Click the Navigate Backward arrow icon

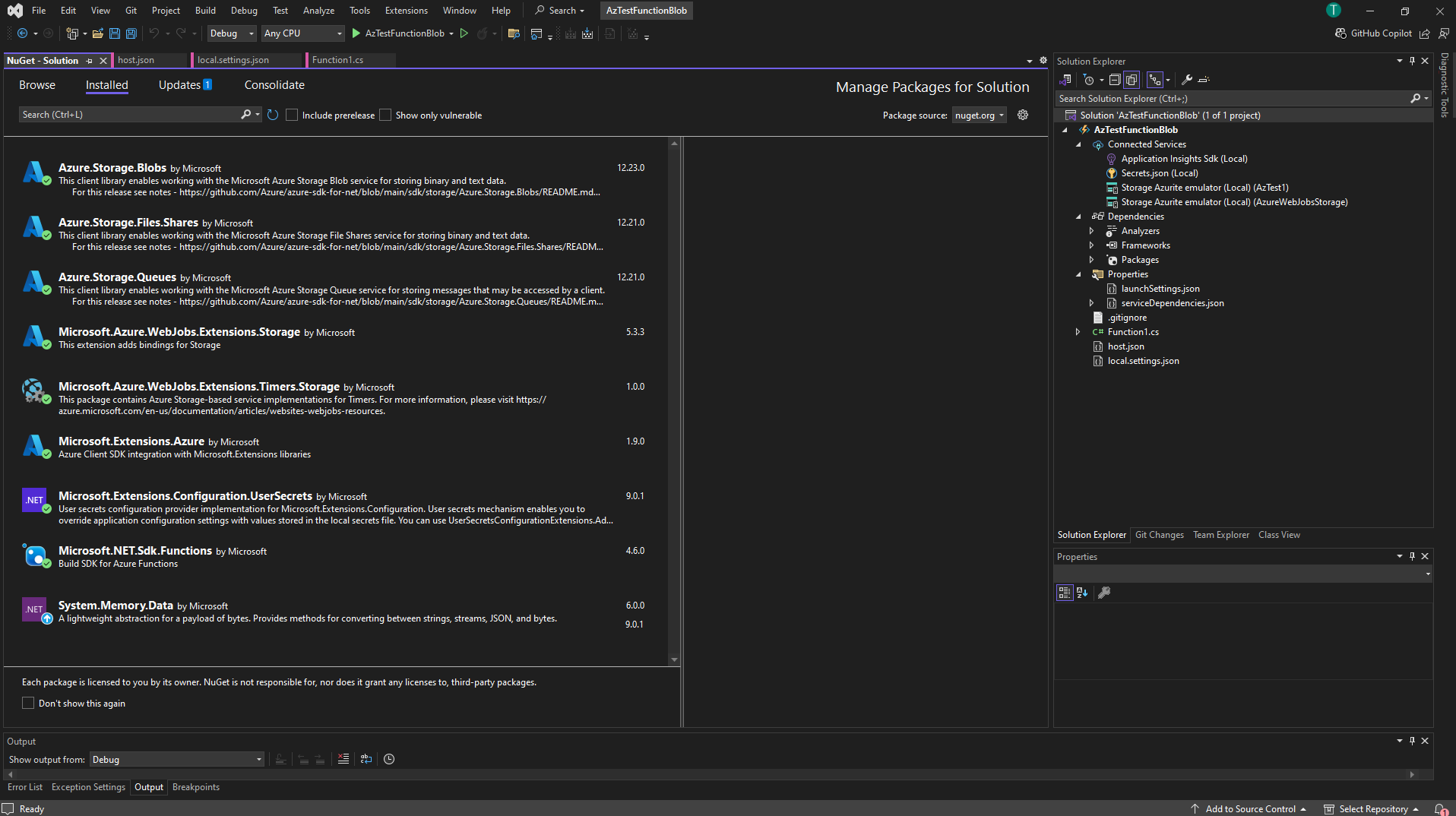(22, 33)
